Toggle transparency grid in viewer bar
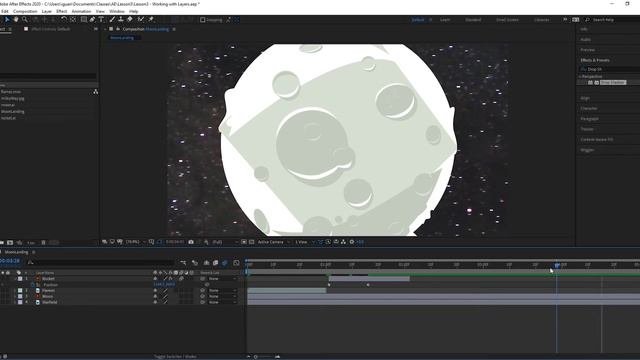Screen dimensions: 640x360 tap(251, 242)
